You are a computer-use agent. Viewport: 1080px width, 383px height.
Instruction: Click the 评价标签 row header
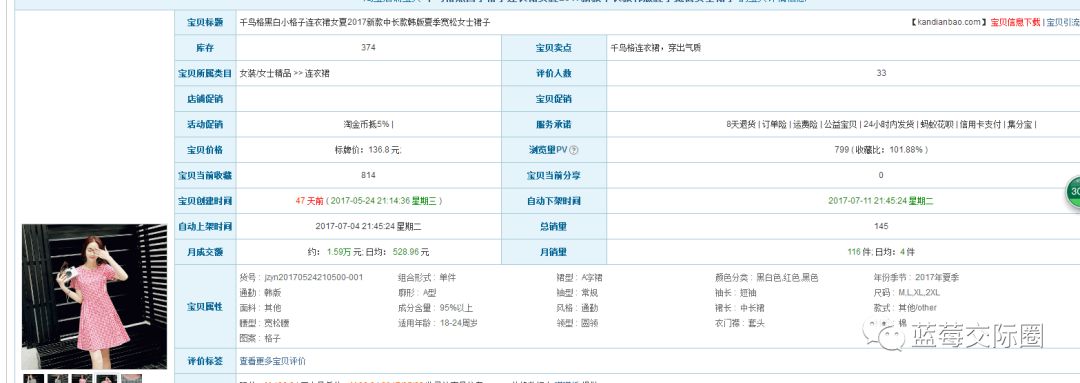[x=205, y=361]
